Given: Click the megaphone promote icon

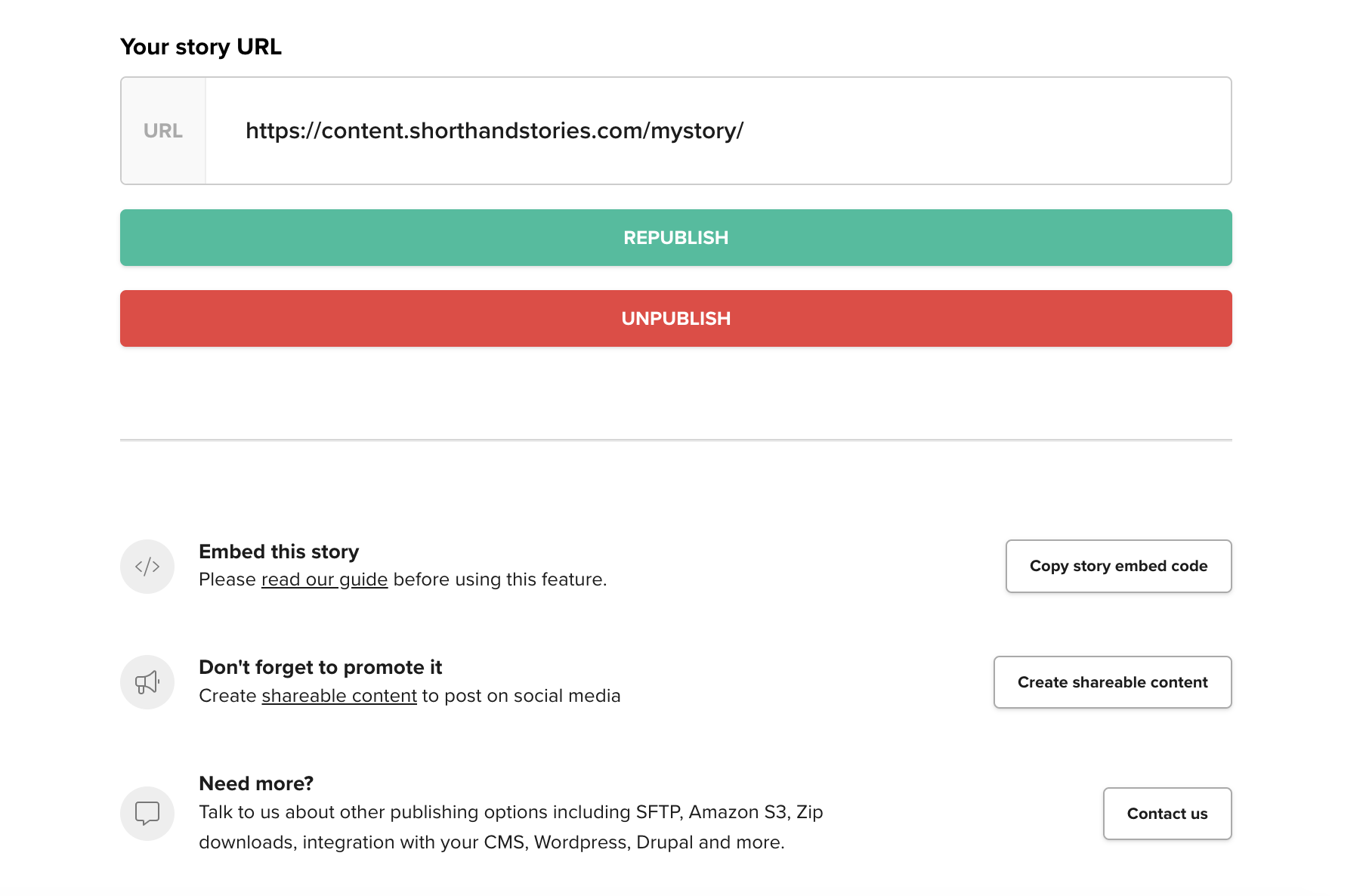Looking at the screenshot, I should click(147, 682).
